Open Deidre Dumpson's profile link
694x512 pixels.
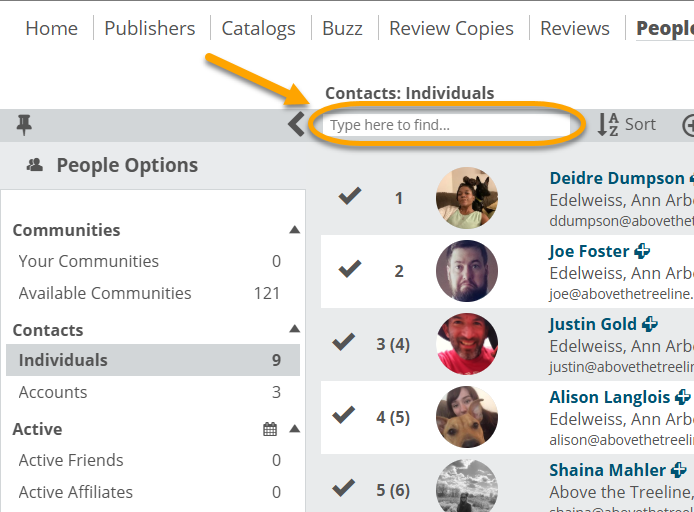pos(617,178)
